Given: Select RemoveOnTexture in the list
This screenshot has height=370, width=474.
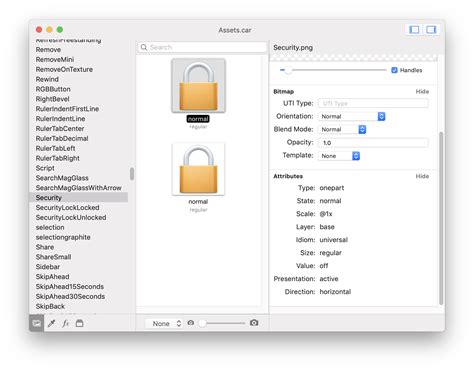Looking at the screenshot, I should (x=64, y=69).
